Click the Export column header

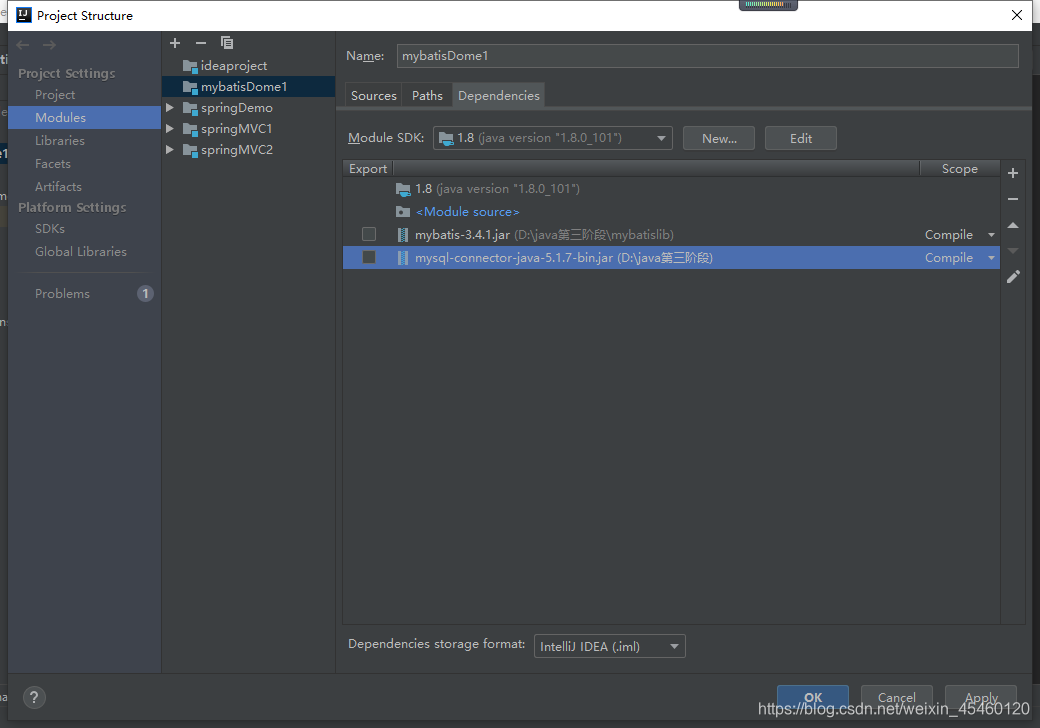[x=367, y=169]
